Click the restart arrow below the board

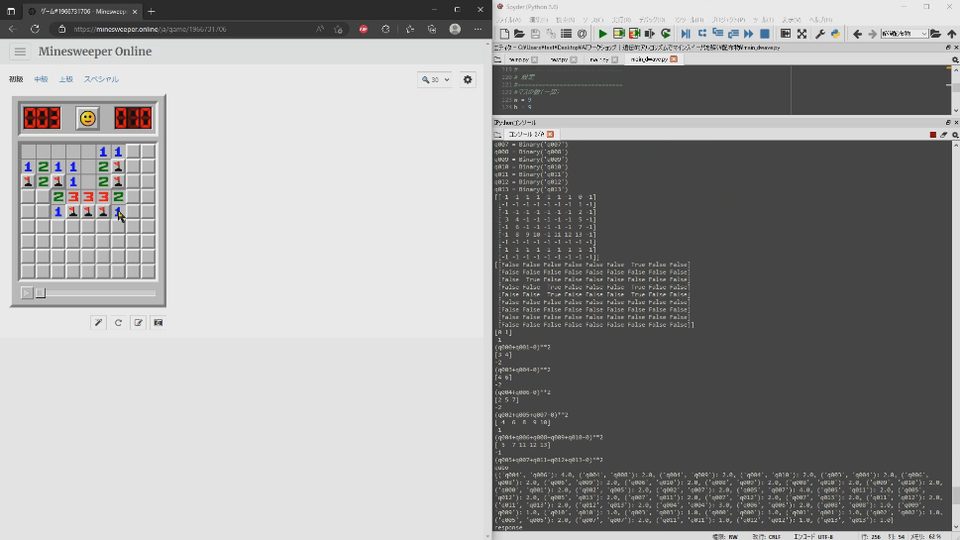118,323
